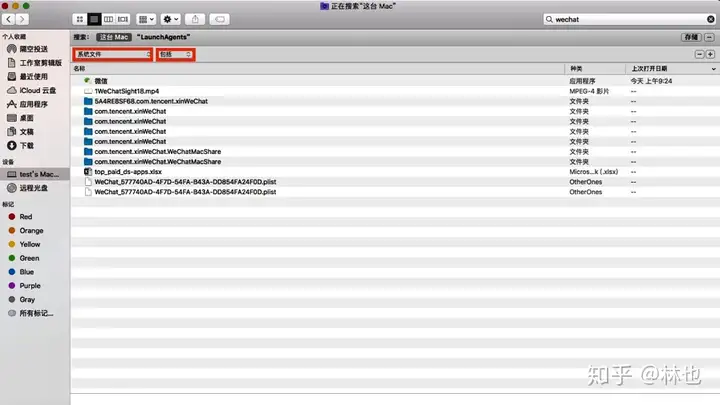
Task: Sort by the 名称 column header
Action: tap(79, 68)
